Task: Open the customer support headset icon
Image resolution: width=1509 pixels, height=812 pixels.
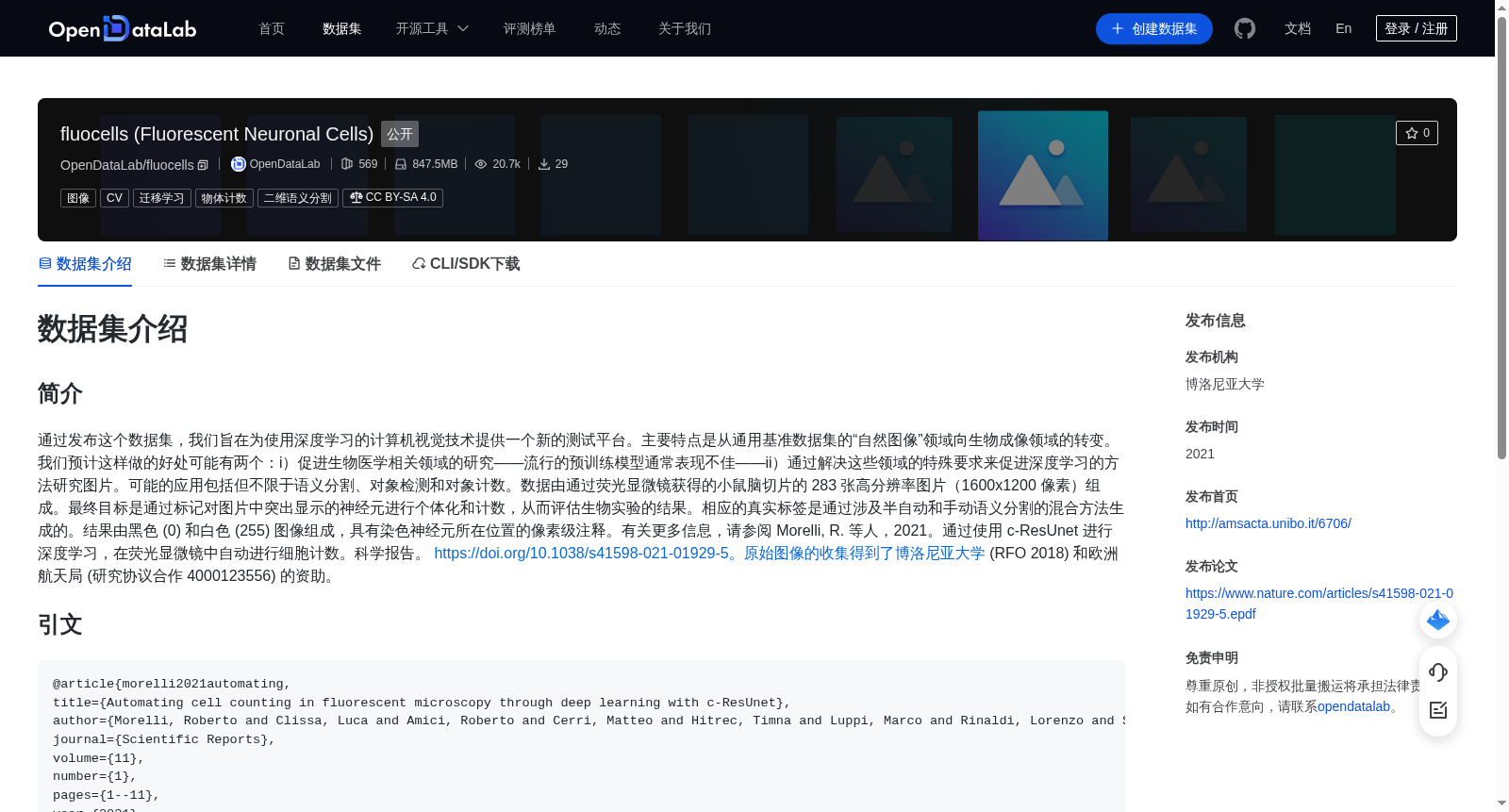Action: [1438, 671]
